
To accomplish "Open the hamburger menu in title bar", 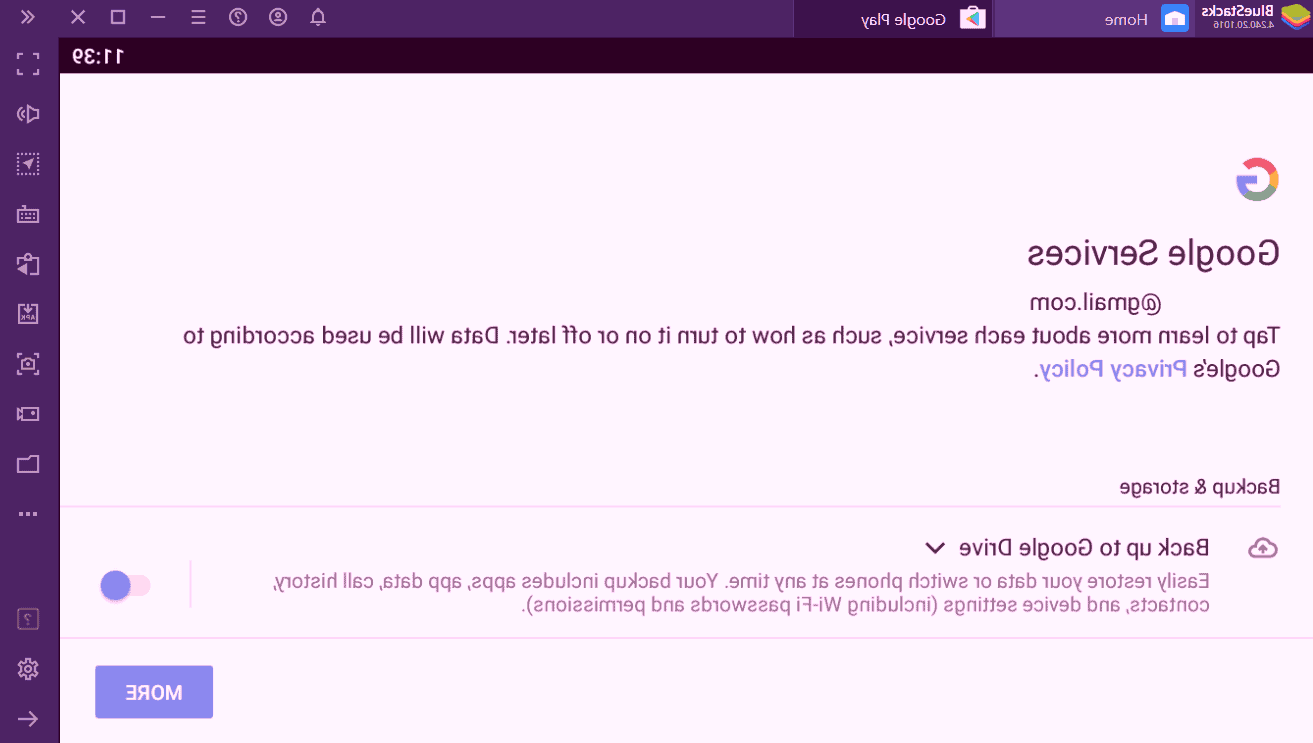I will click(198, 17).
